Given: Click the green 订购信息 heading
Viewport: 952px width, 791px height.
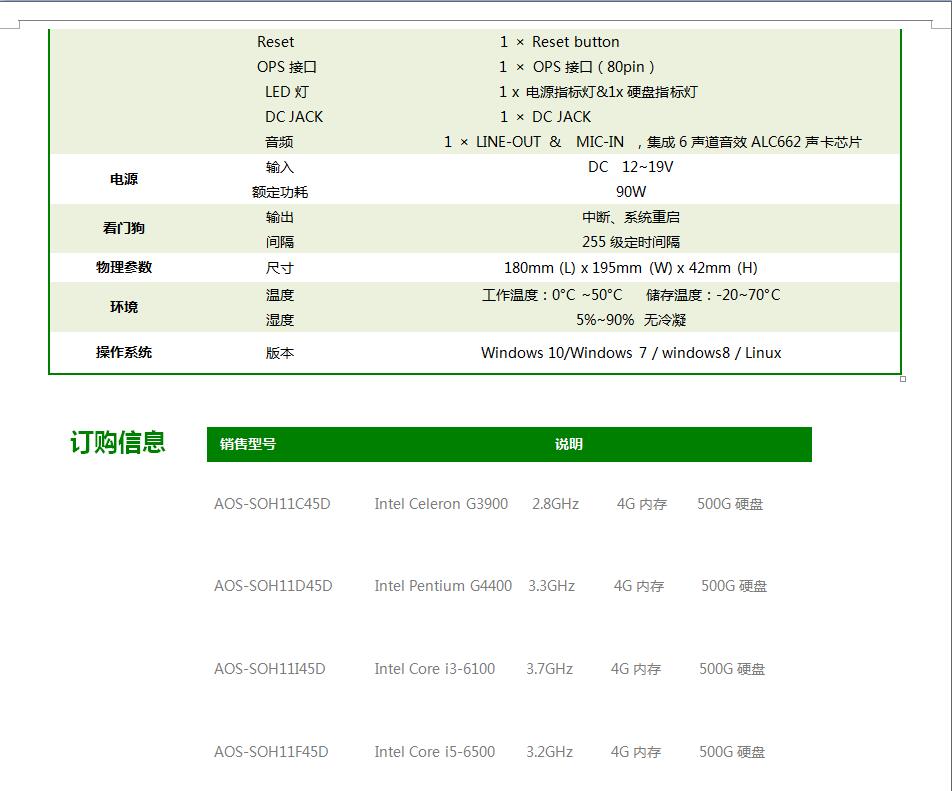Looking at the screenshot, I should (118, 443).
